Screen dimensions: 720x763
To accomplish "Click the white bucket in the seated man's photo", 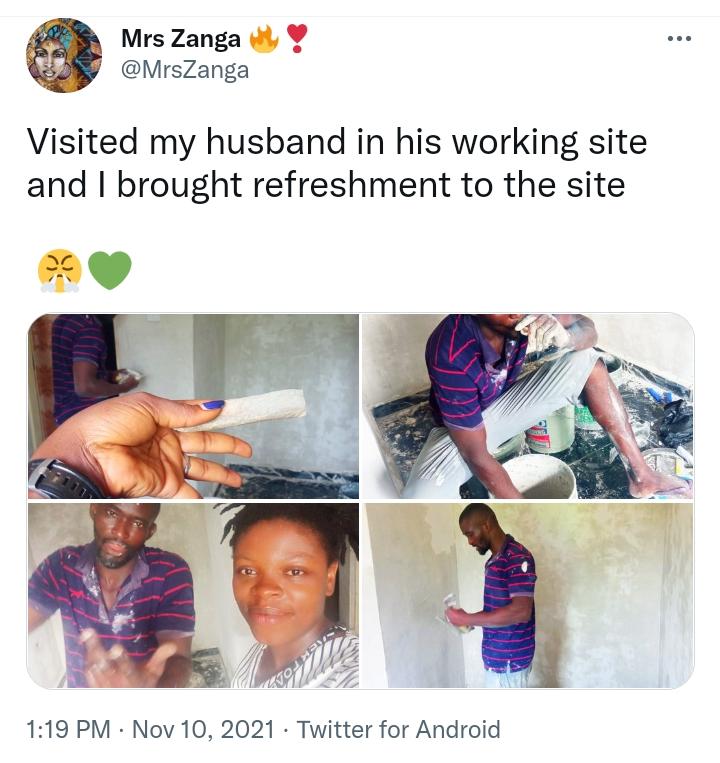I will pos(540,477).
